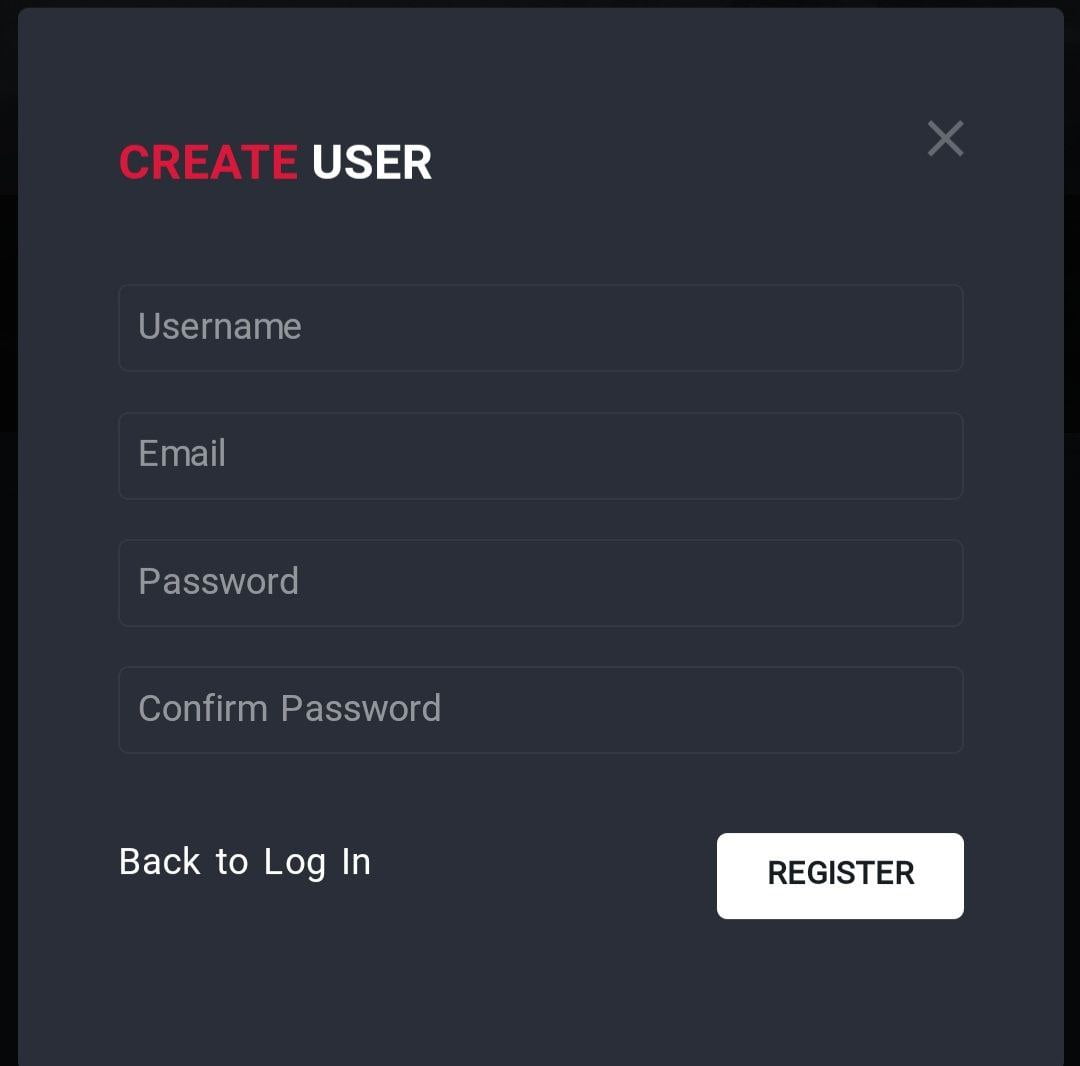Click the Email placeholder text
The height and width of the screenshot is (1066, 1080).
pos(182,455)
